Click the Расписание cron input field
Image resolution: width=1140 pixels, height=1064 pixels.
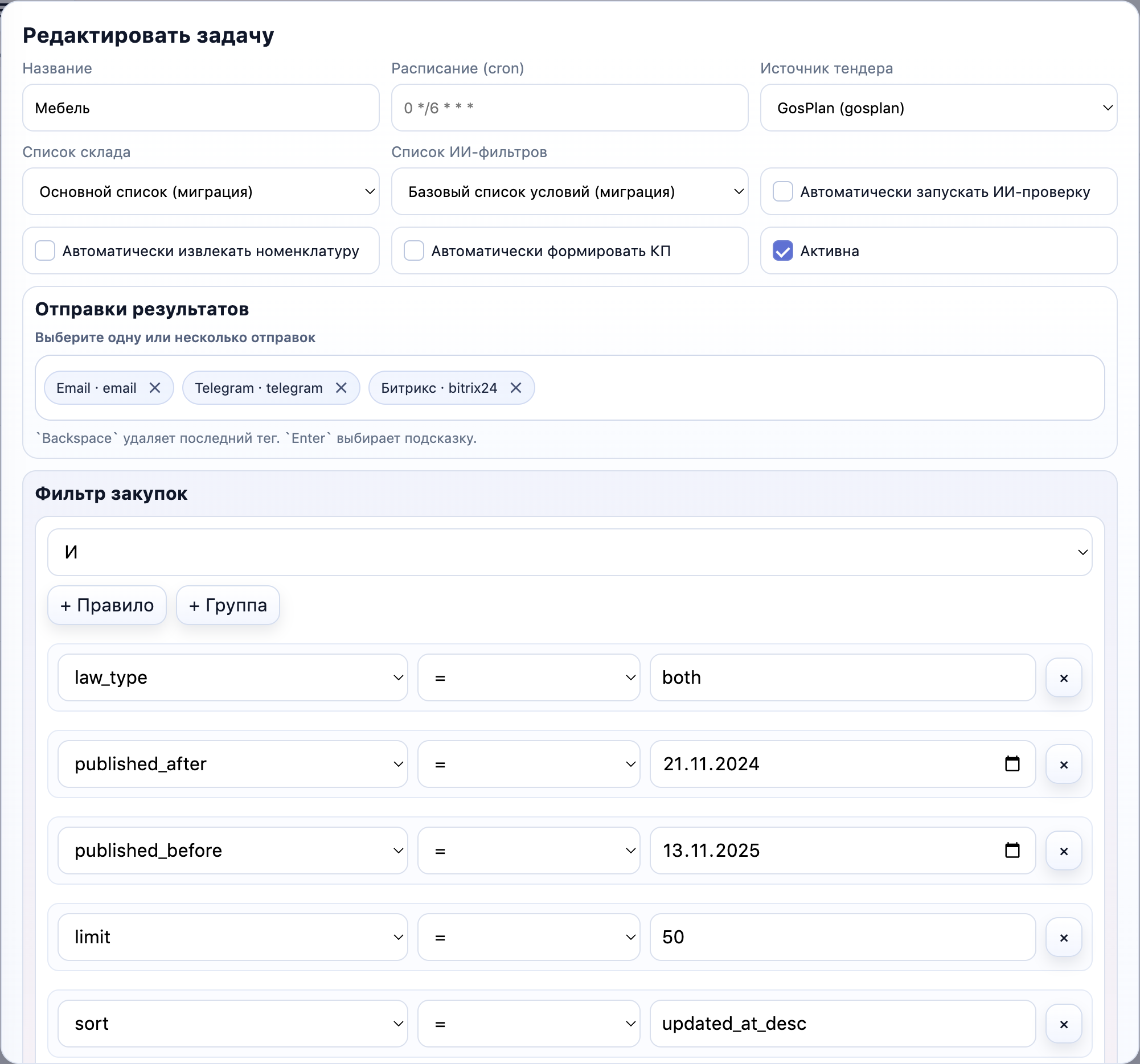pyautogui.click(x=569, y=108)
